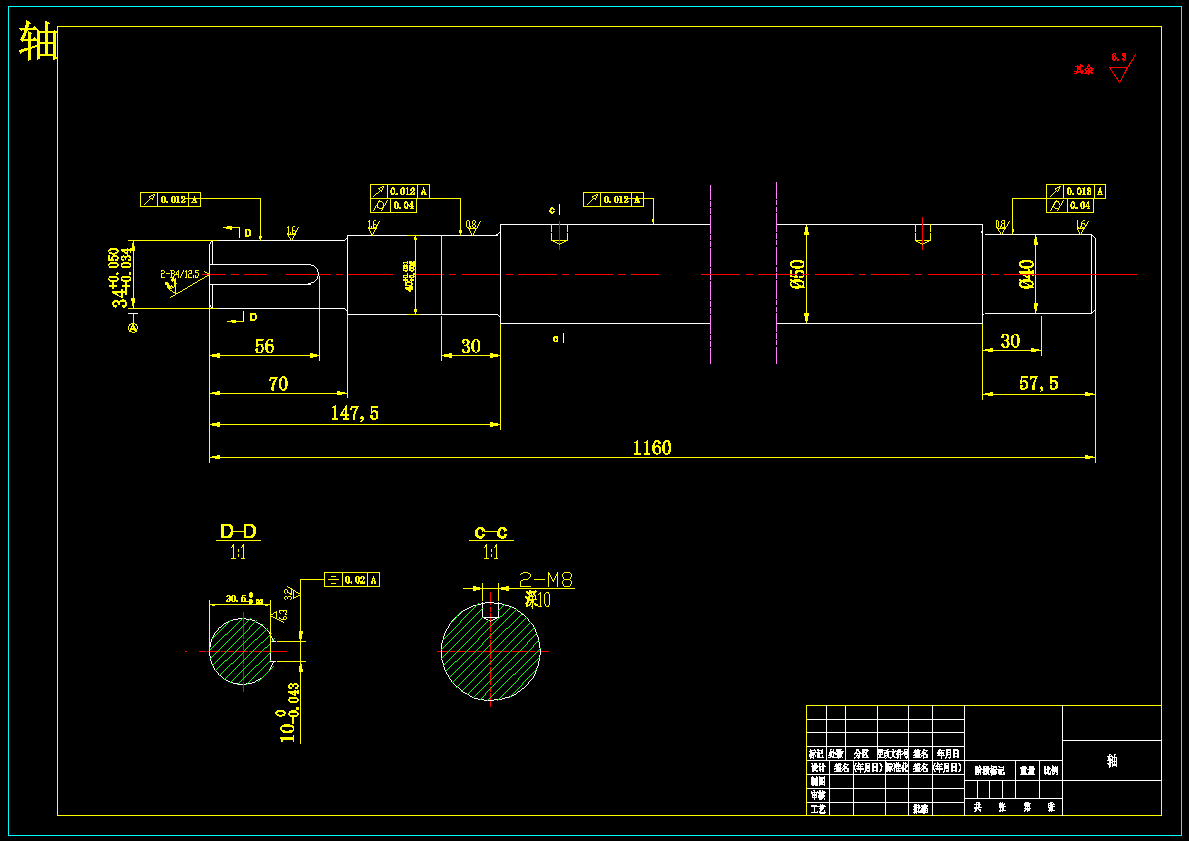Click the 10 0 -0.043 keyway width dimension
Image resolution: width=1189 pixels, height=841 pixels.
point(290,712)
